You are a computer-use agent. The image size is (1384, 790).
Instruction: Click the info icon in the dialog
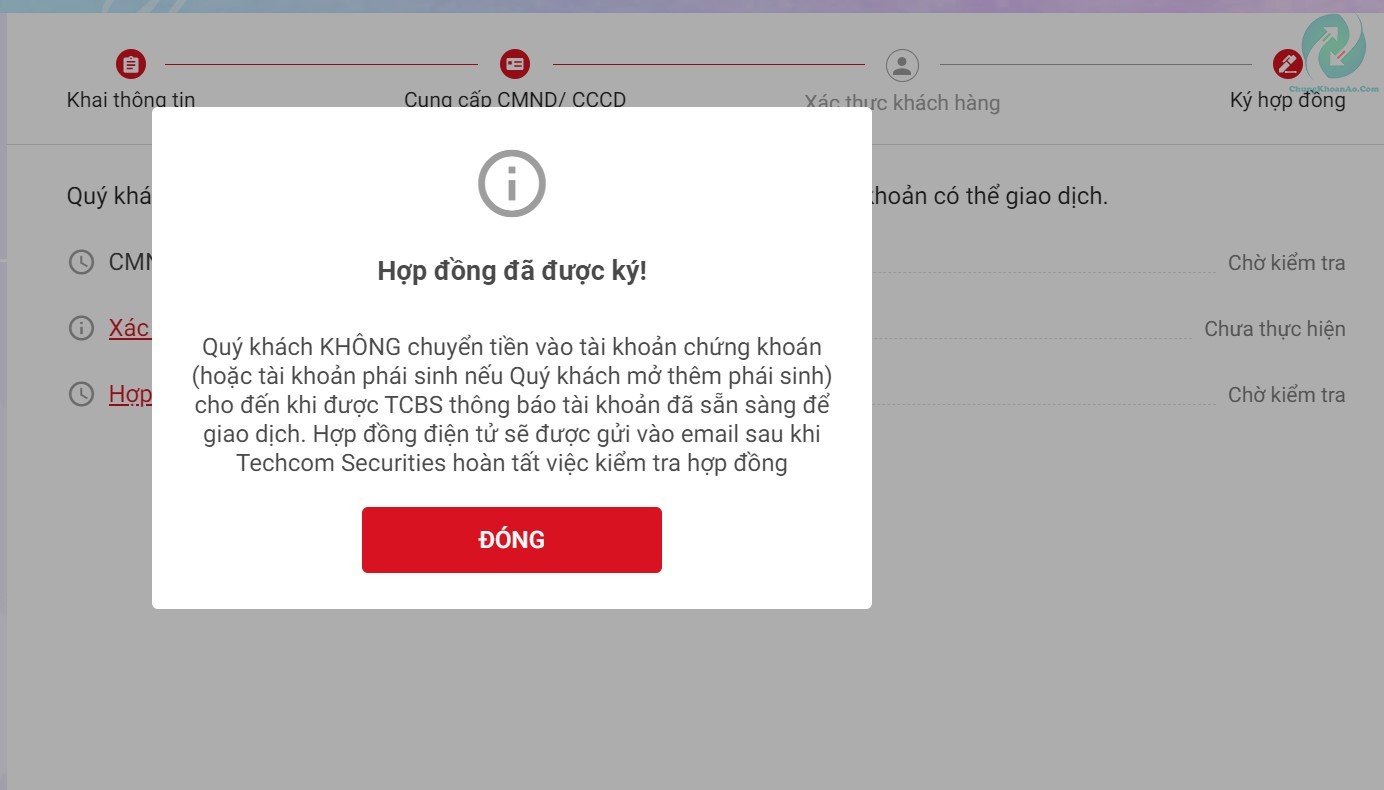click(511, 183)
